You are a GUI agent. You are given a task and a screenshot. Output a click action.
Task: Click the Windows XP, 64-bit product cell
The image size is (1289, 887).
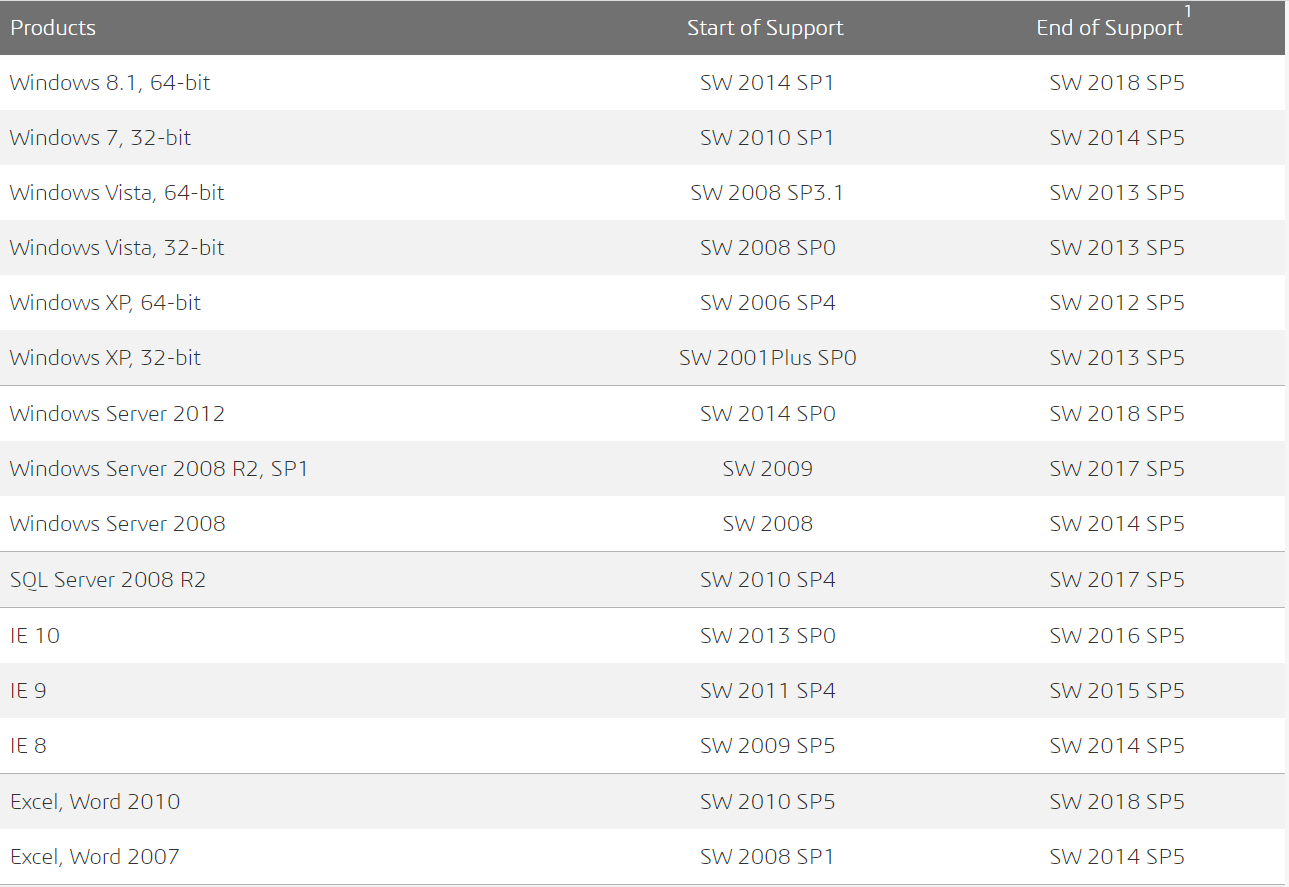[x=105, y=303]
